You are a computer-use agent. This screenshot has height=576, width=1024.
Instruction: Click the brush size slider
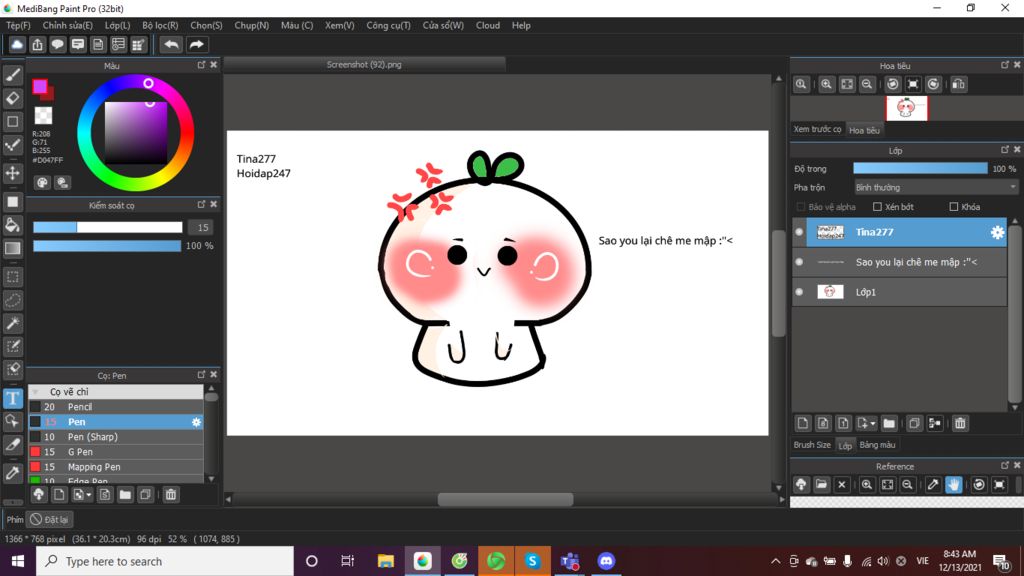pyautogui.click(x=108, y=227)
